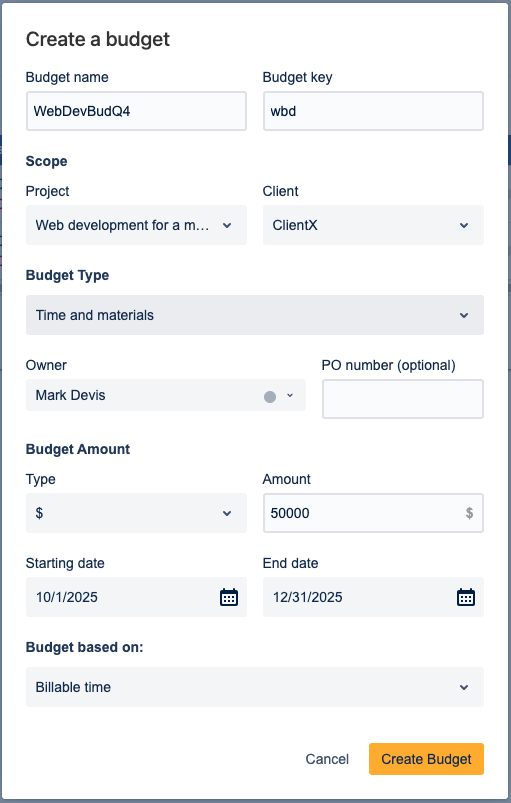Click the Create a budget heading
Viewport: 511px width, 803px height.
pos(98,39)
